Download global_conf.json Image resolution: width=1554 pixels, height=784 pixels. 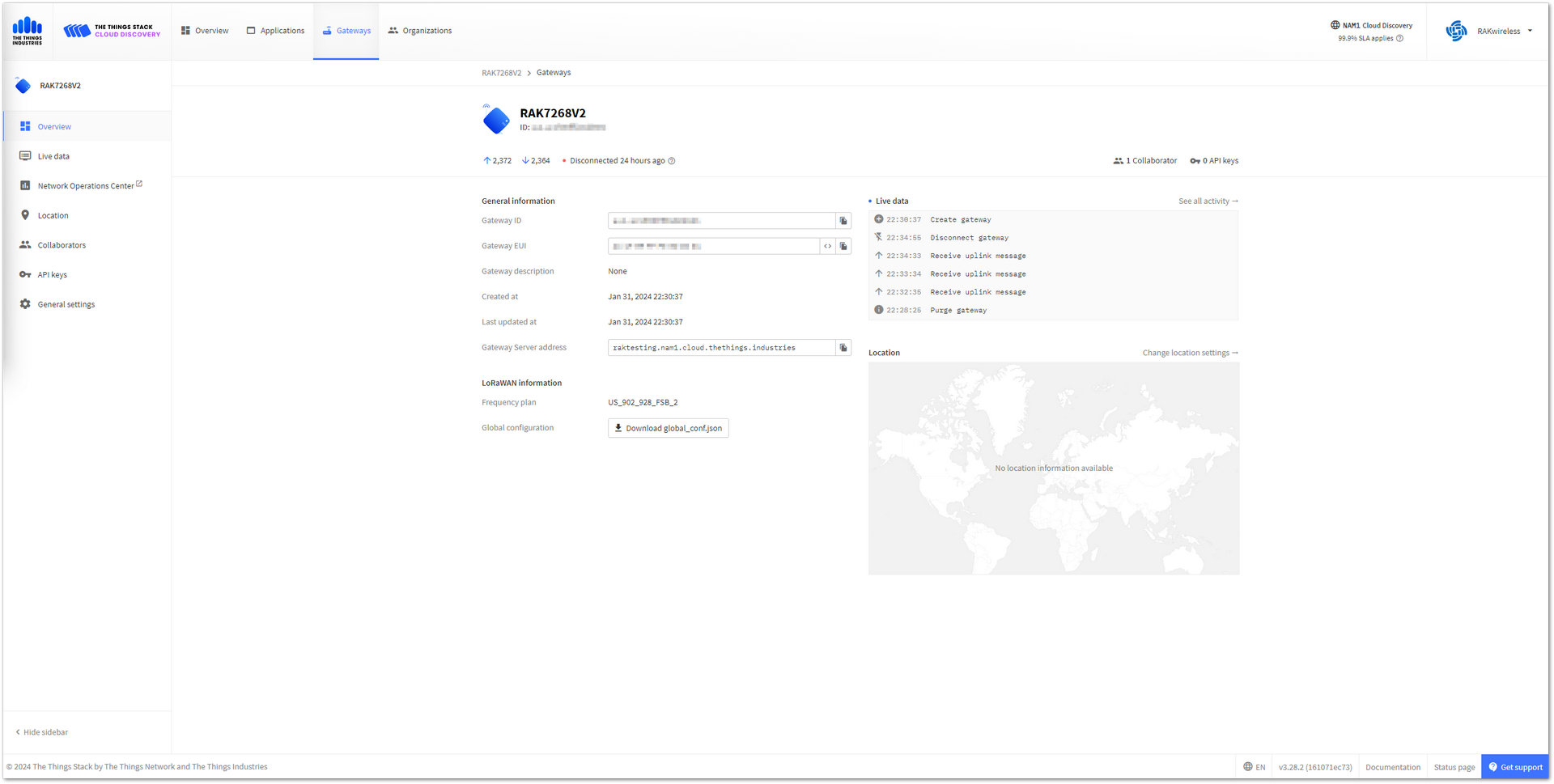click(669, 428)
